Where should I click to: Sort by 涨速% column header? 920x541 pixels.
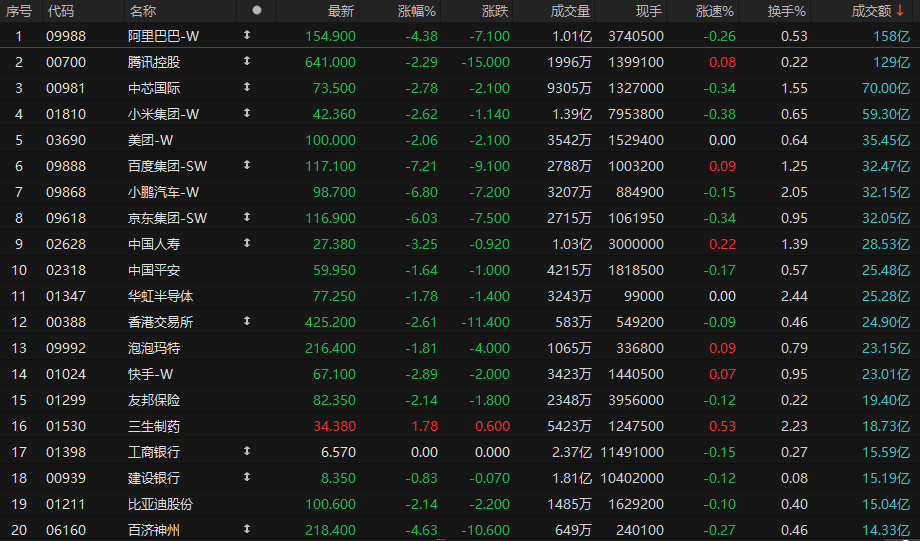pyautogui.click(x=715, y=11)
